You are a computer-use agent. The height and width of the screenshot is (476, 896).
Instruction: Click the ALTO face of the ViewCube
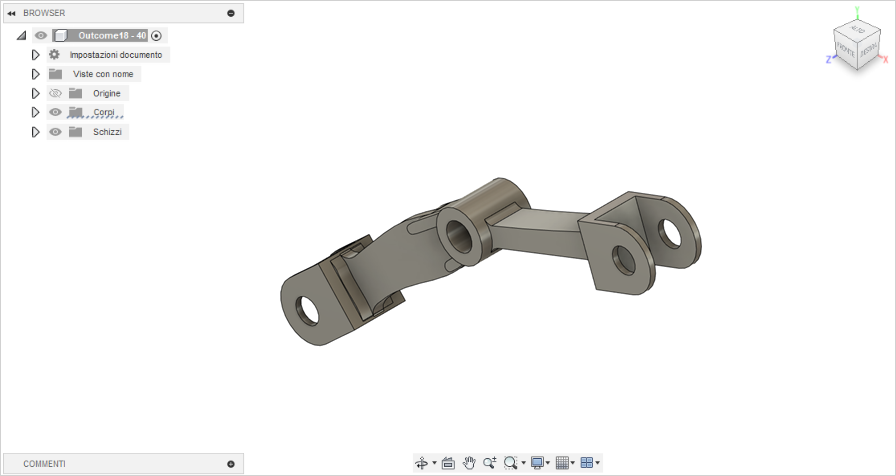click(x=857, y=29)
